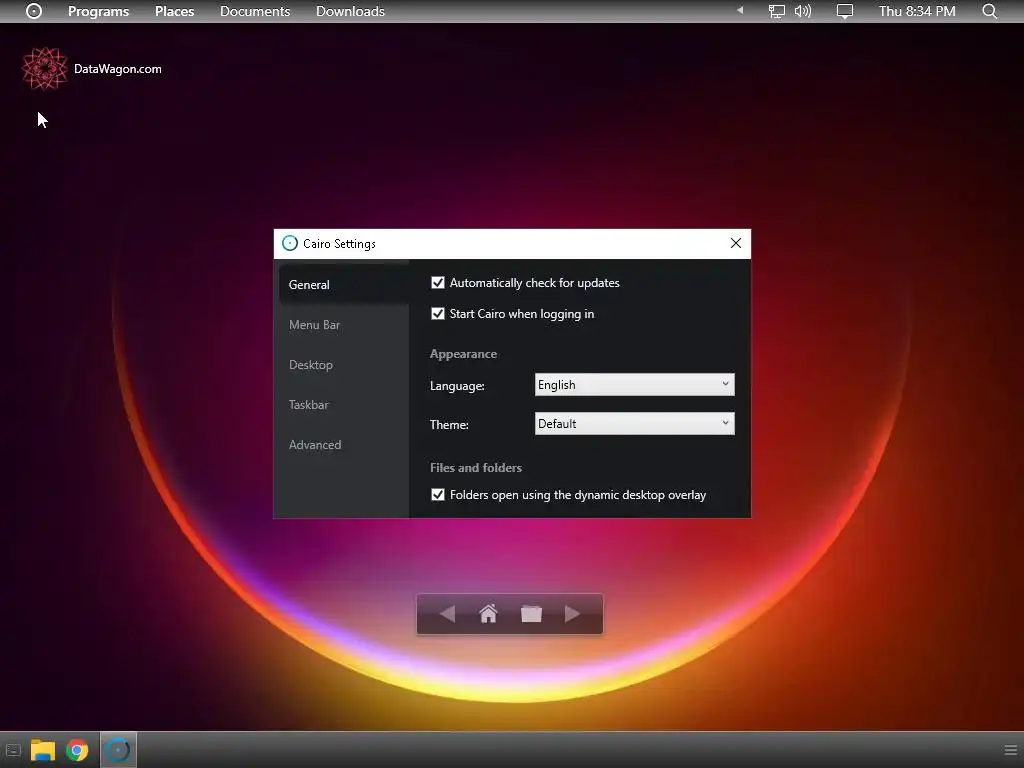The height and width of the screenshot is (768, 1024).
Task: Open the Language dropdown
Action: coord(634,385)
